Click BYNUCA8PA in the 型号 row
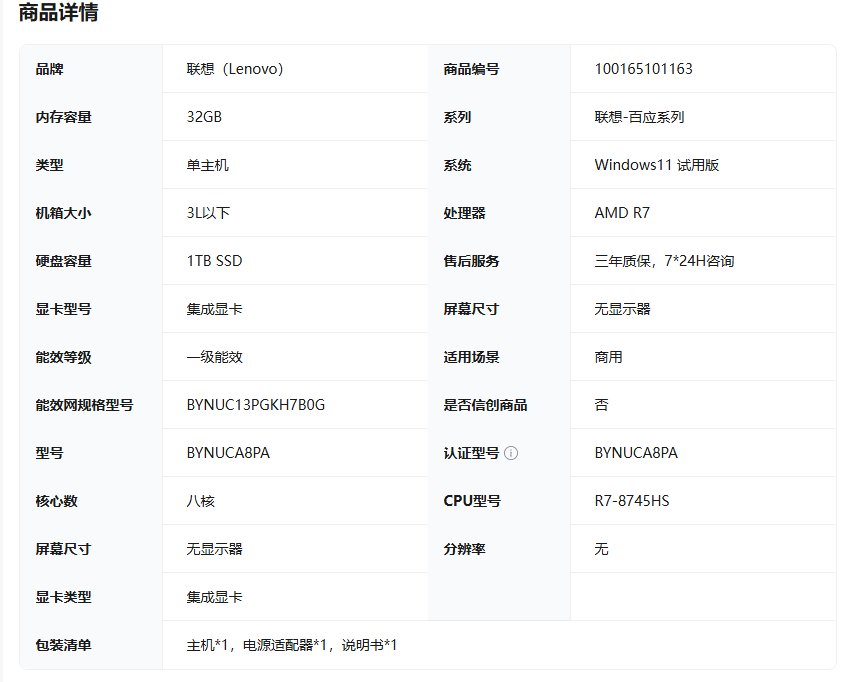 [x=228, y=453]
